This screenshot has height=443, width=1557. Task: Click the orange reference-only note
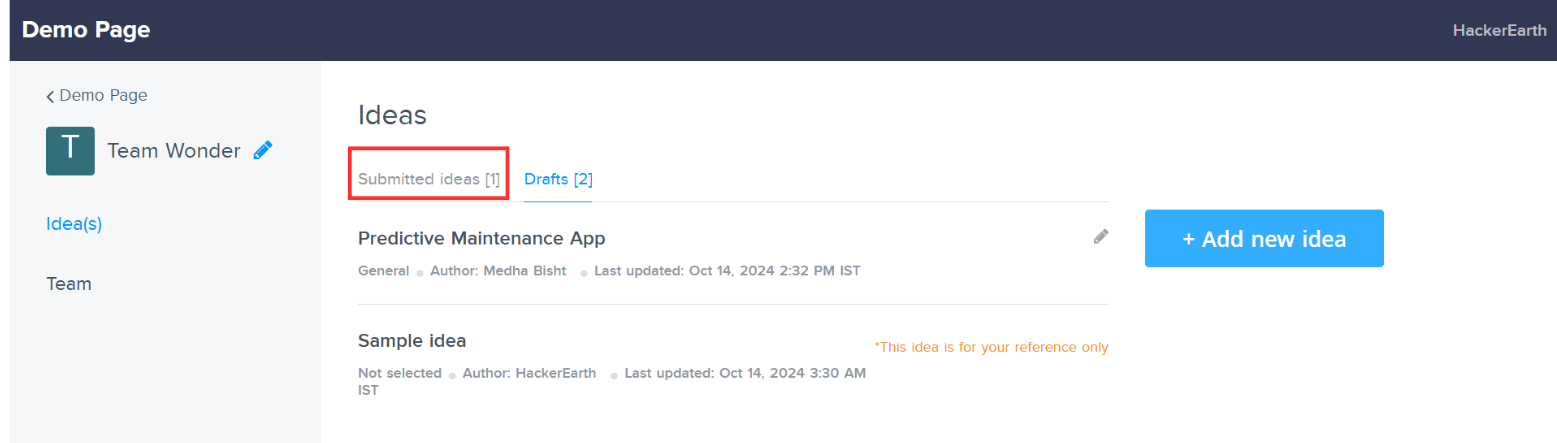point(991,347)
